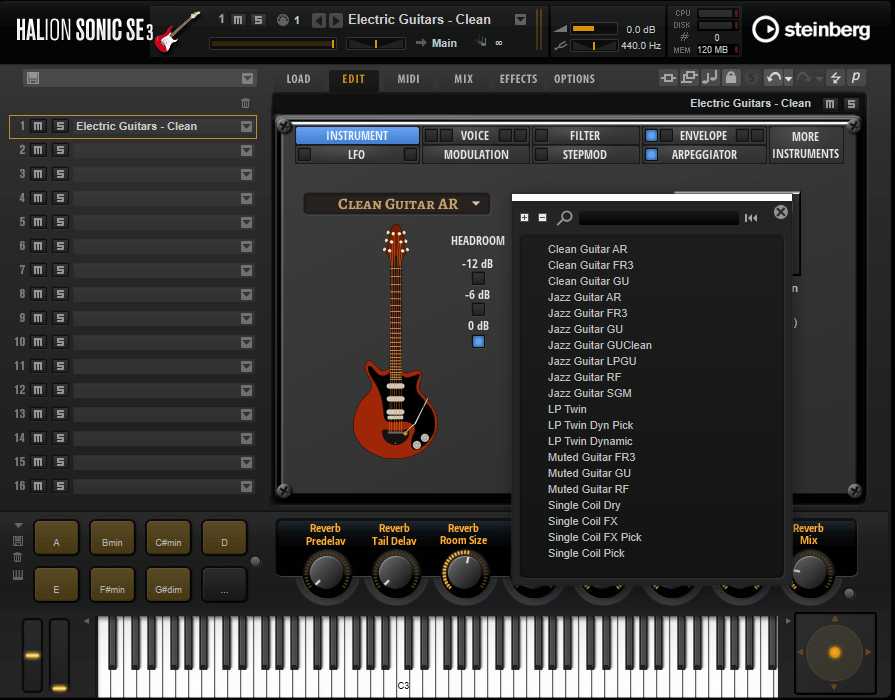Open Clean Guitar AR preset dropdown

click(x=477, y=203)
